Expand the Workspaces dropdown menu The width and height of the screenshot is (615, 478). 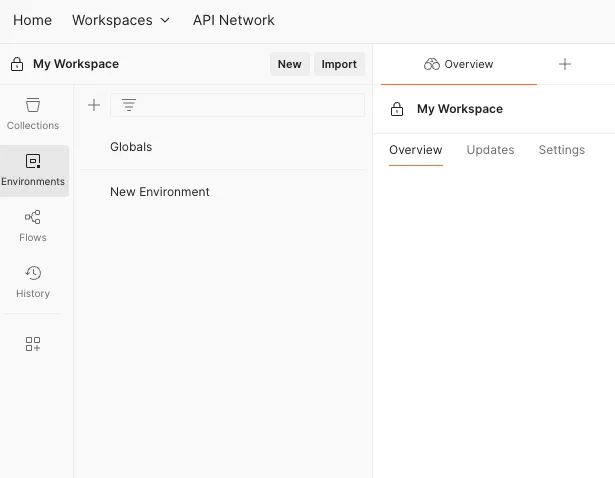[x=121, y=20]
